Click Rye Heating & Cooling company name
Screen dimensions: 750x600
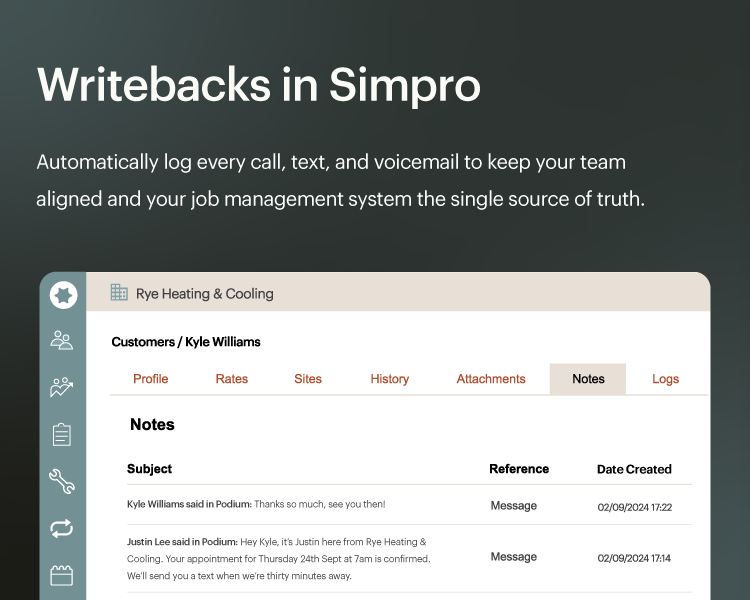click(205, 294)
